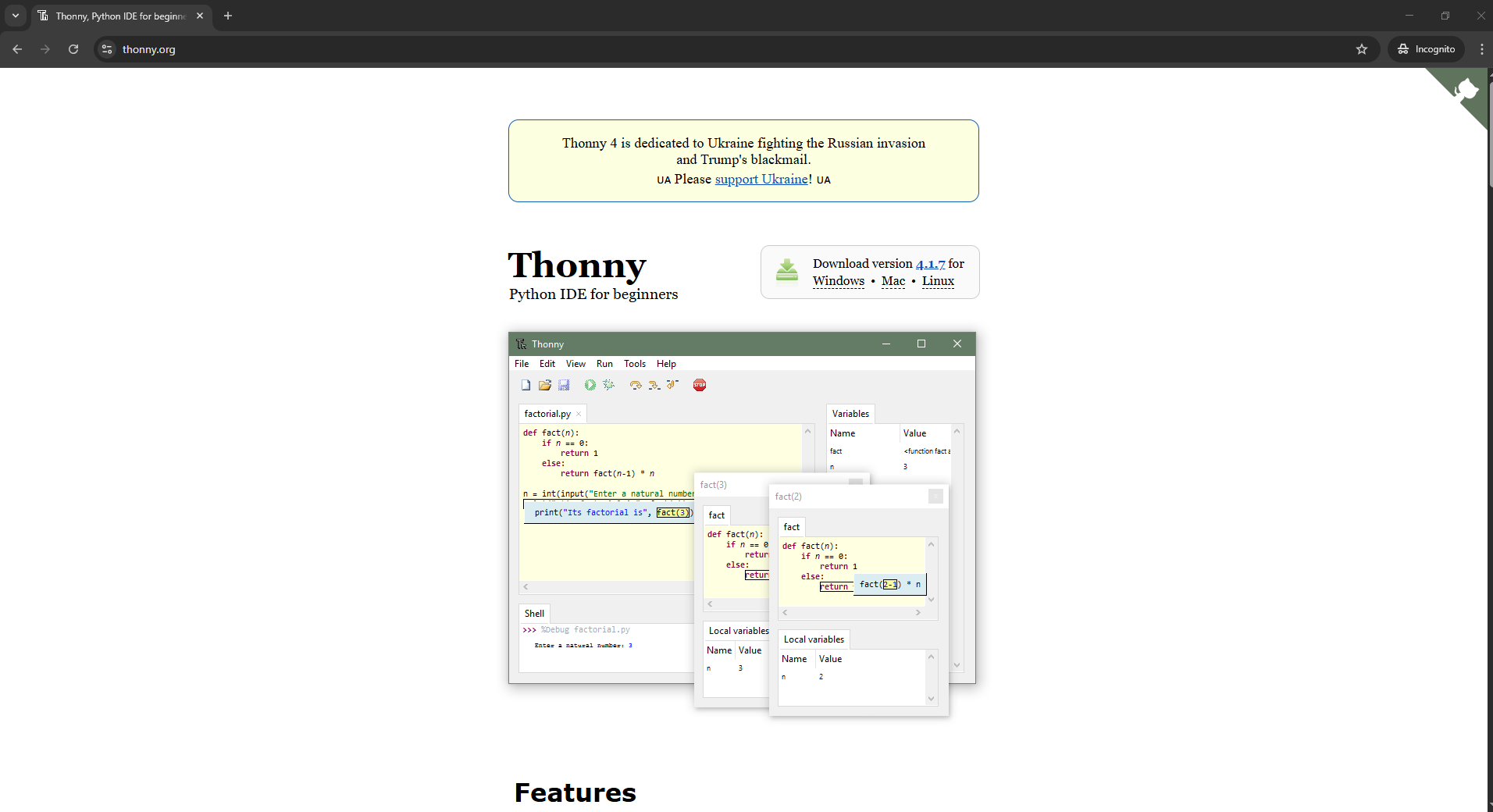Click the New file icon in Thonny toolbar

pos(526,385)
